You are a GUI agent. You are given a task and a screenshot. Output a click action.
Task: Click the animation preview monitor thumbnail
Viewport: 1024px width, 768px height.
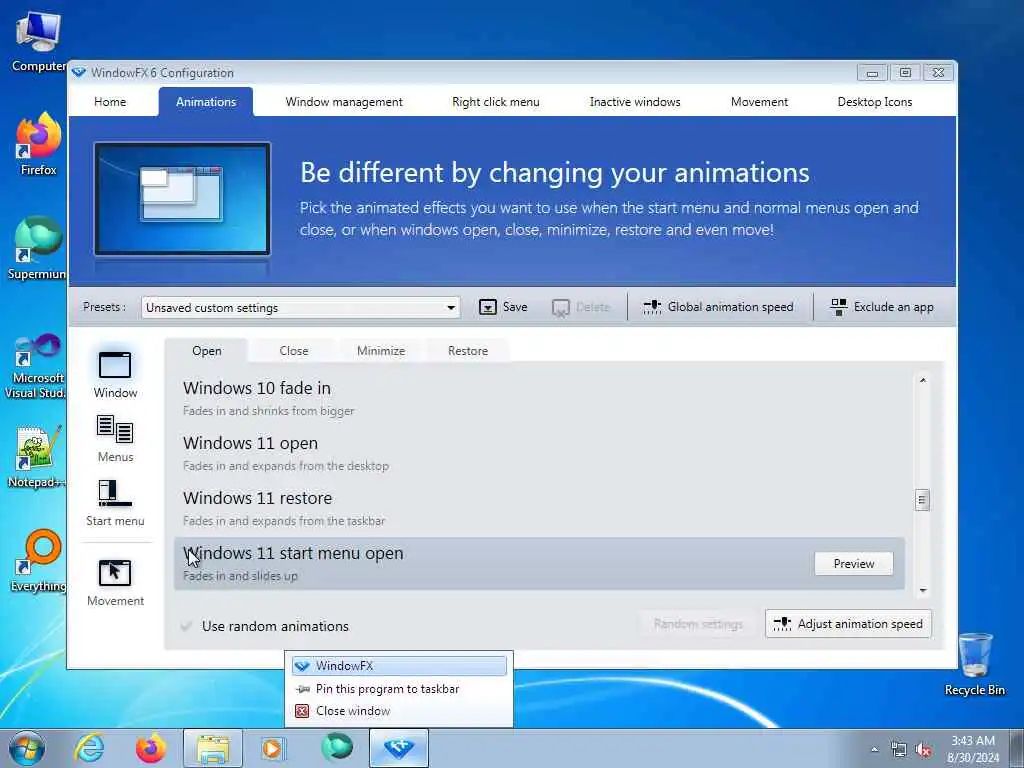(x=182, y=199)
